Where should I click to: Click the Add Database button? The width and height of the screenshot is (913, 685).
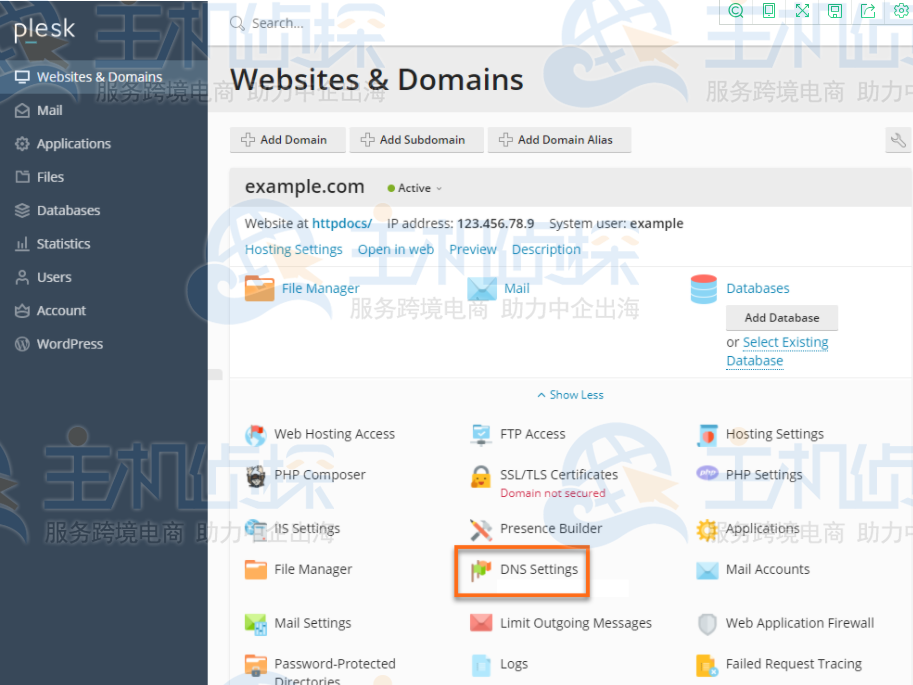pyautogui.click(x=782, y=317)
